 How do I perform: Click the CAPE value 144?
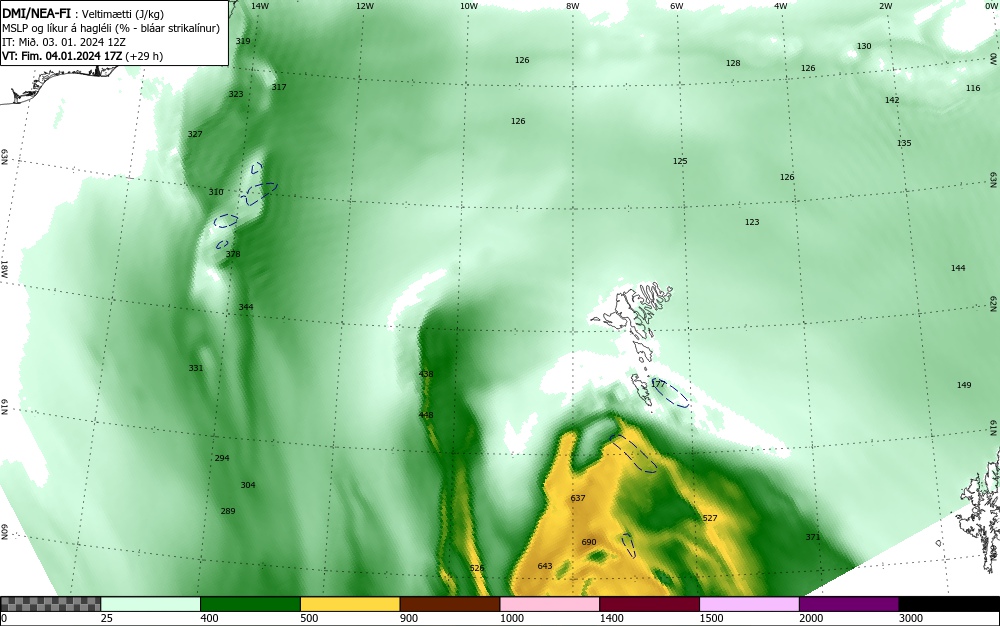tap(959, 268)
